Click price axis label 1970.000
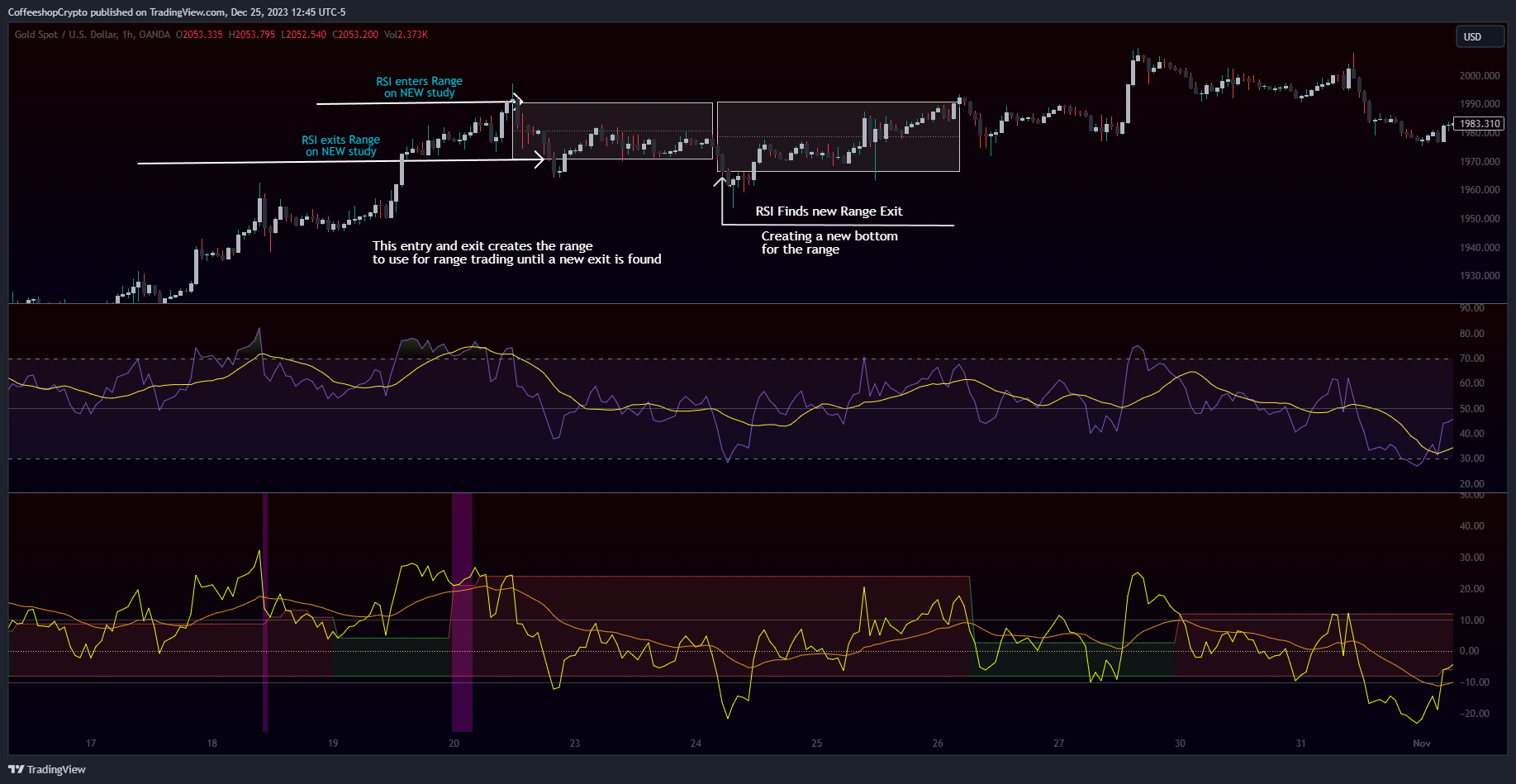The width and height of the screenshot is (1516, 784). tap(1480, 162)
